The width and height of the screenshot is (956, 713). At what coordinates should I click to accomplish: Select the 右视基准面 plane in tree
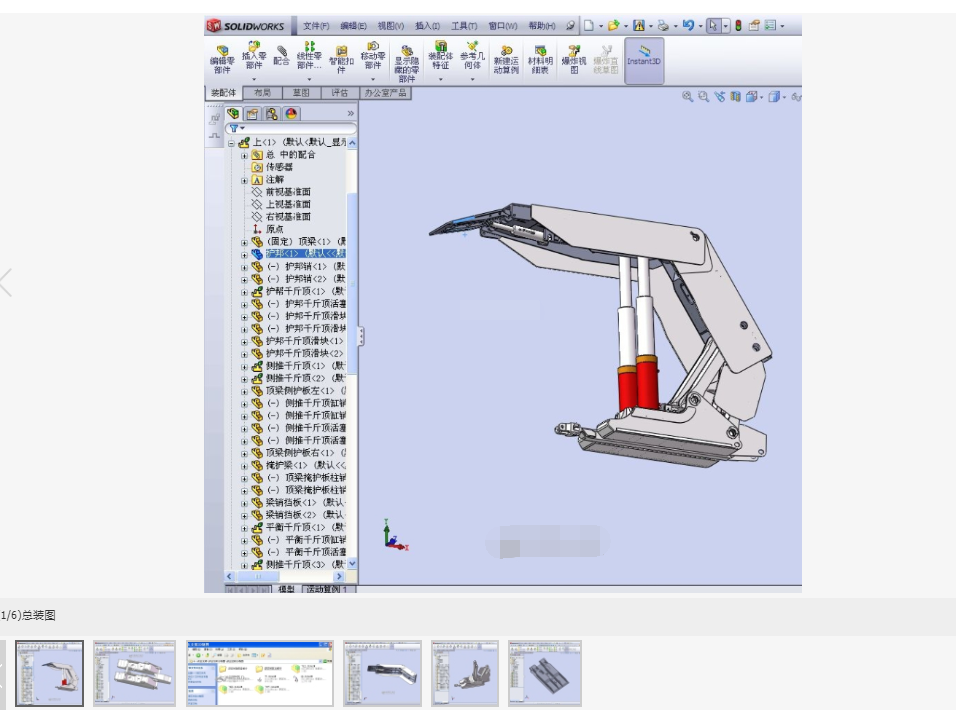click(x=288, y=217)
